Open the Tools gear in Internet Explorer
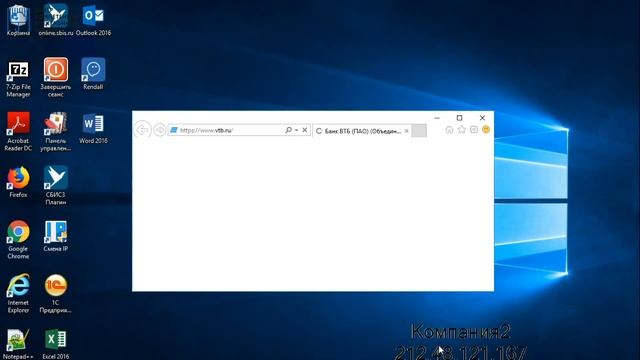640x360 pixels. [473, 129]
